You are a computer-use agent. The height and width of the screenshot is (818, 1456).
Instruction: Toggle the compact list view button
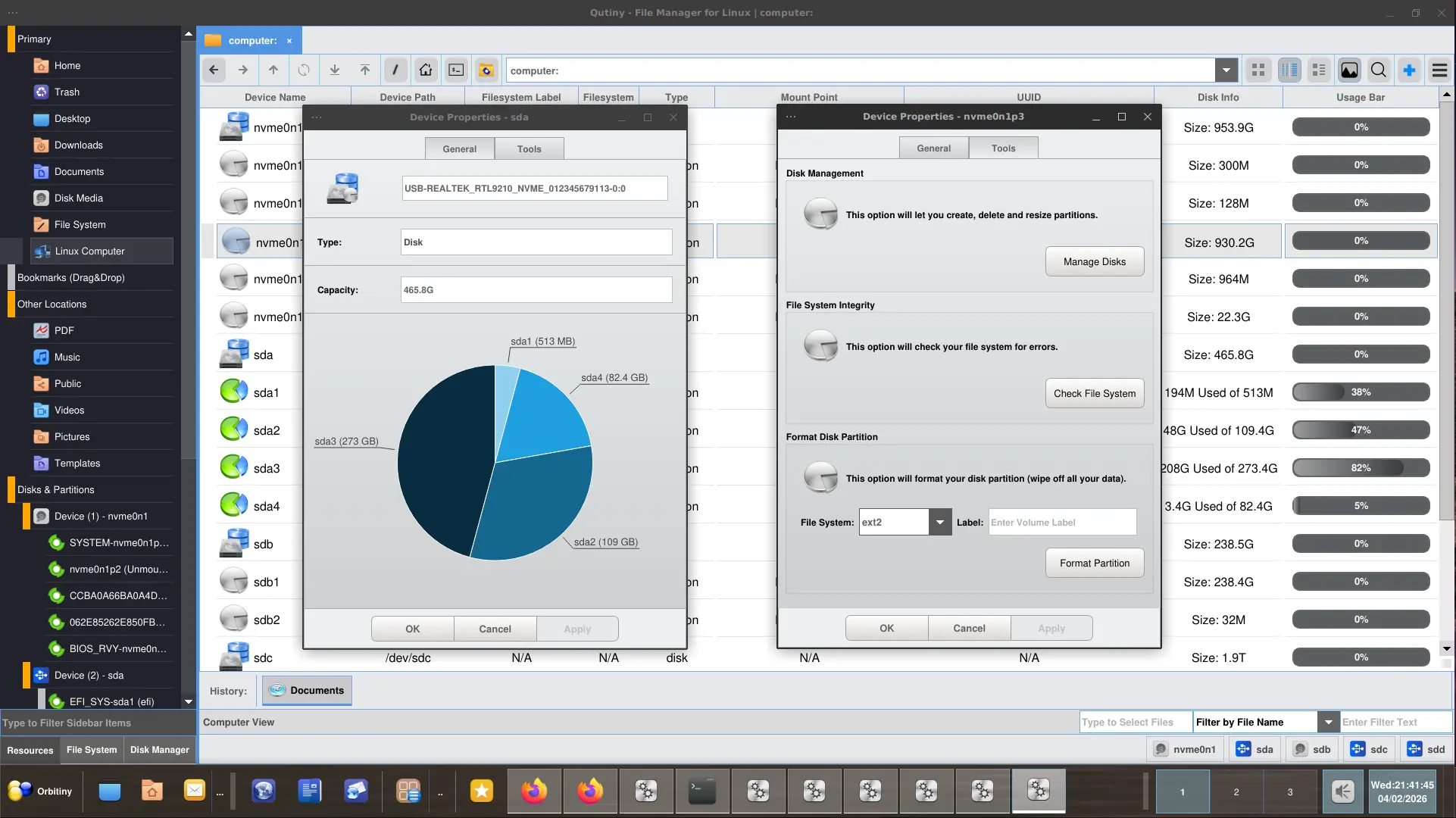pos(1319,70)
